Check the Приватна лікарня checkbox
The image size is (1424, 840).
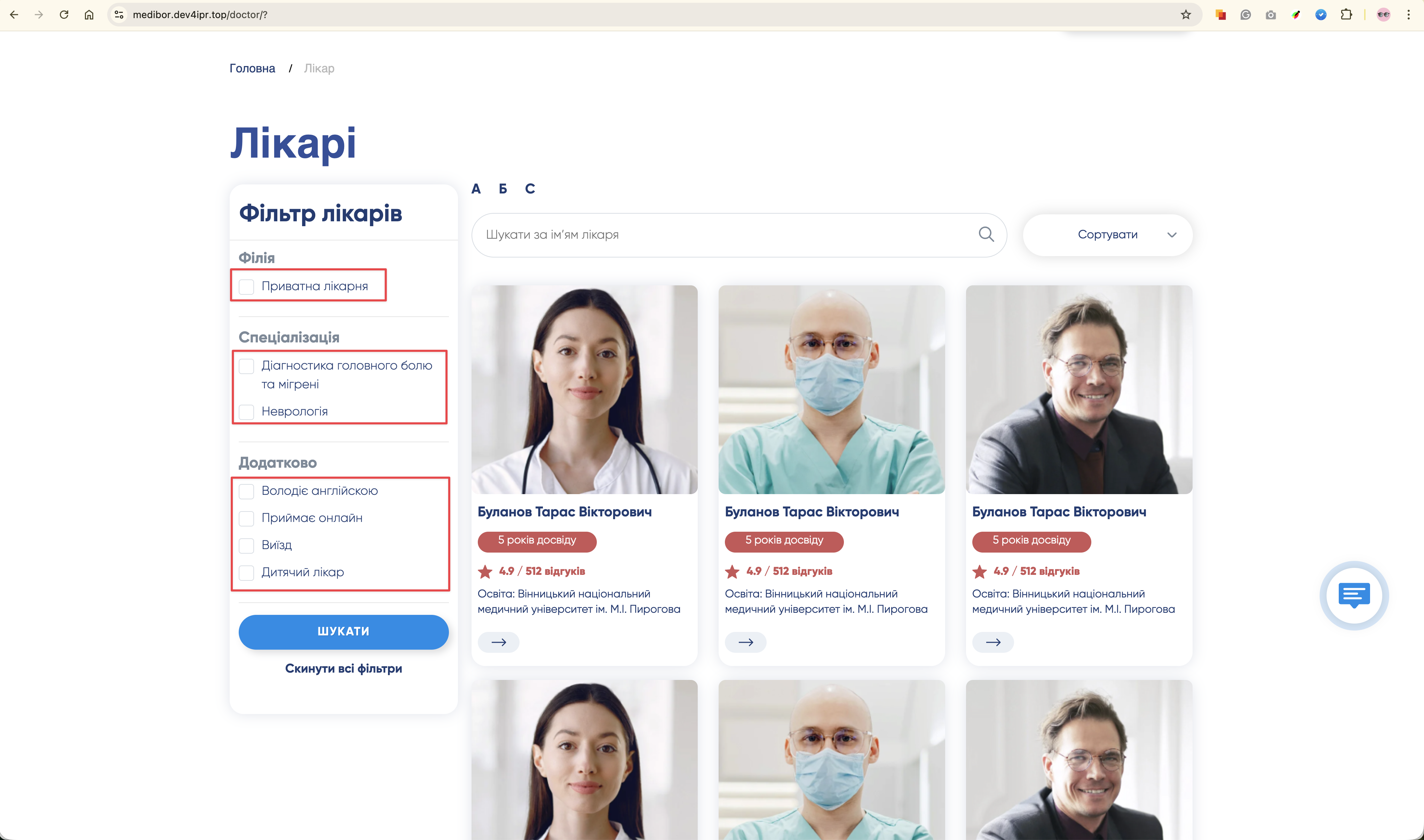click(x=246, y=286)
